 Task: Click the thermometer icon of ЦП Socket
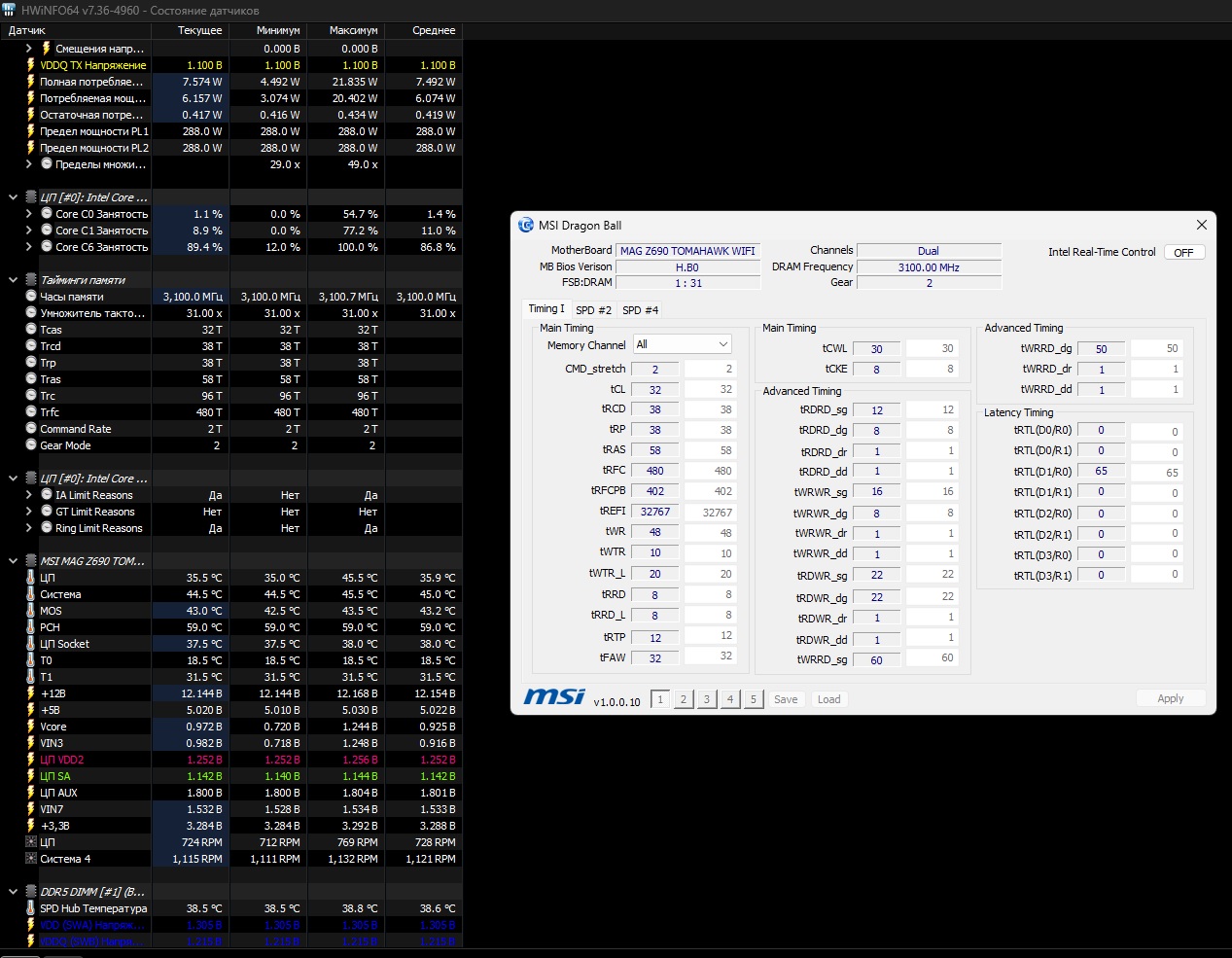[31, 644]
